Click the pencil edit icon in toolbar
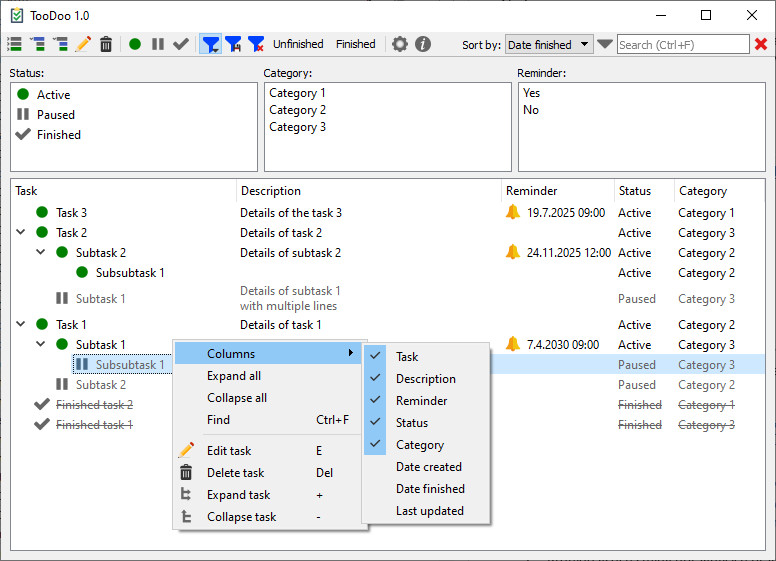The image size is (776, 561). click(83, 44)
